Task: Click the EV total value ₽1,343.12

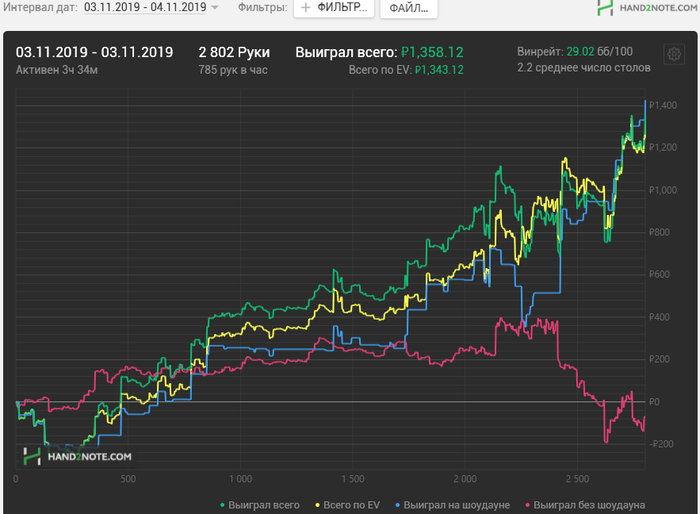Action: (439, 70)
